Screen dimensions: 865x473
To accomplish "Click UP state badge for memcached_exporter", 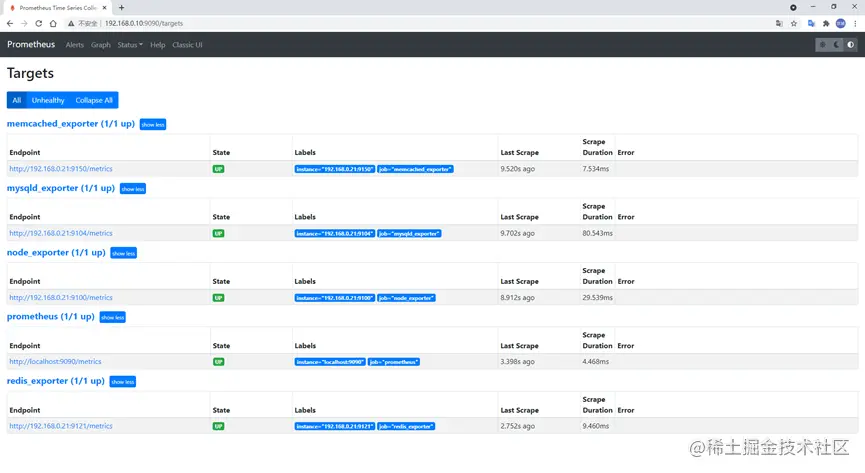I will click(x=218, y=169).
